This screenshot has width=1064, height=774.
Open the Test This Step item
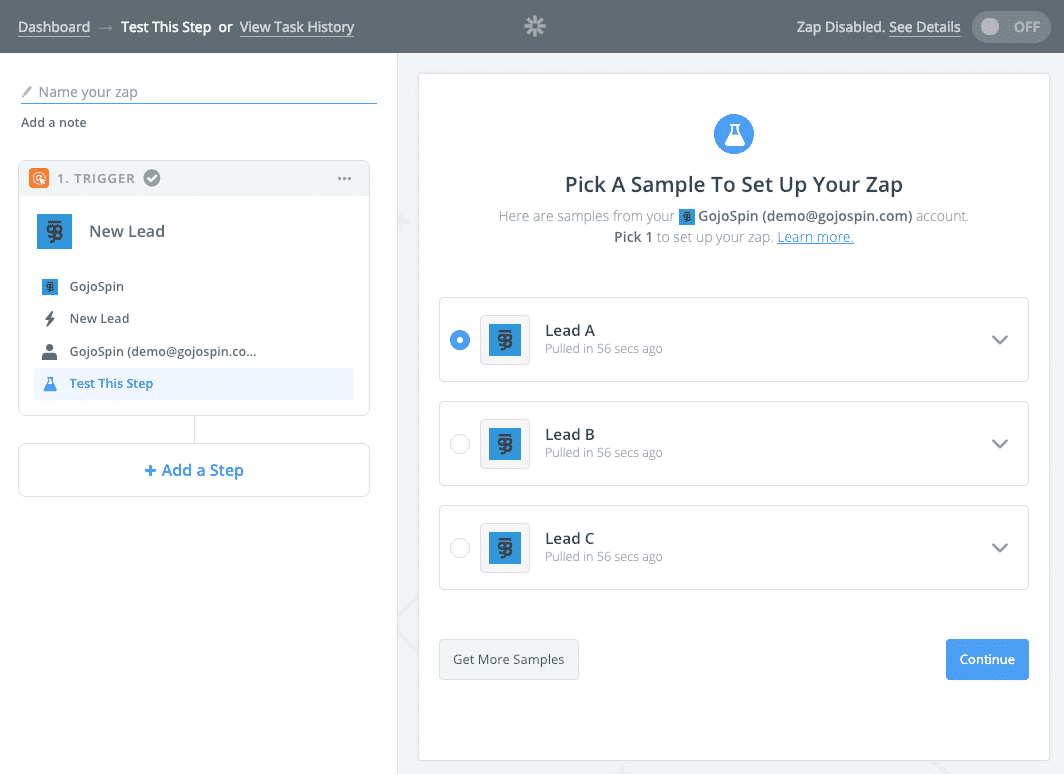pos(193,384)
